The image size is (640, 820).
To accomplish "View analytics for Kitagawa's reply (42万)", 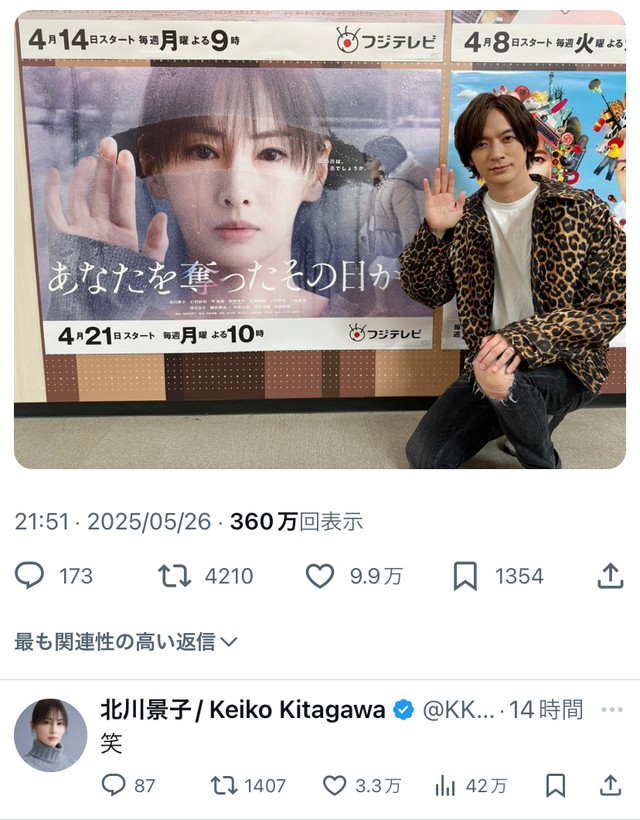I will [471, 785].
